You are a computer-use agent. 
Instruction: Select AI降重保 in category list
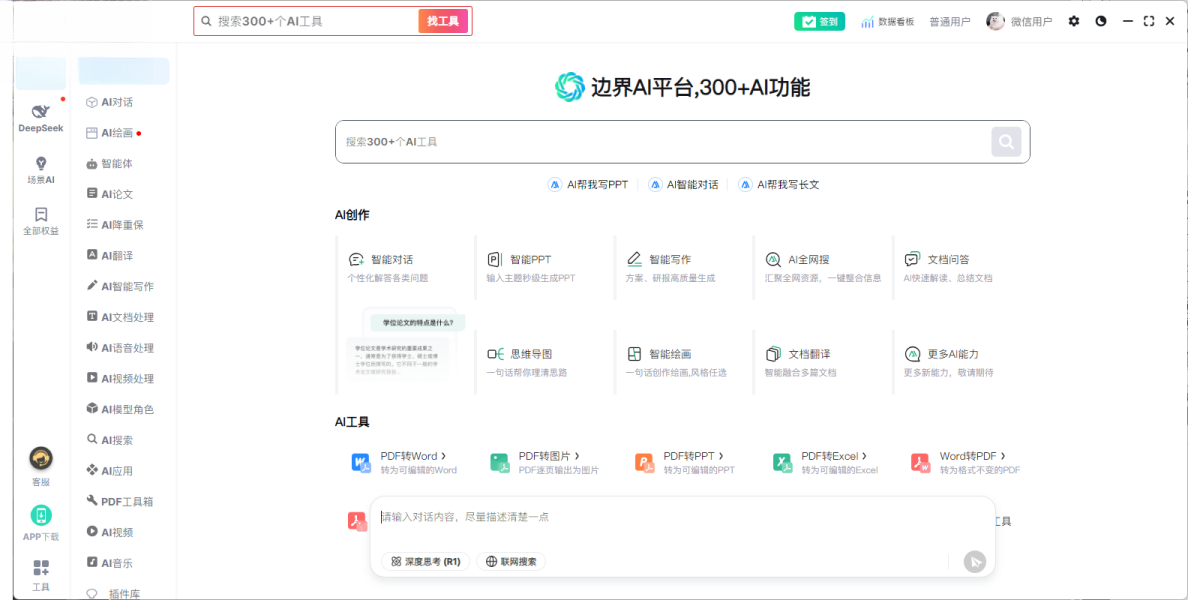115,225
